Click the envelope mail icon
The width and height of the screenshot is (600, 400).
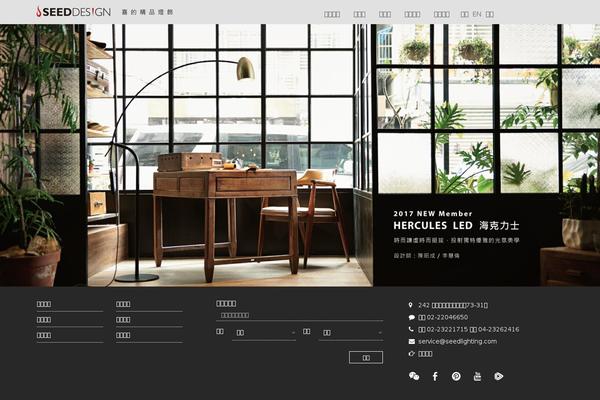411,341
